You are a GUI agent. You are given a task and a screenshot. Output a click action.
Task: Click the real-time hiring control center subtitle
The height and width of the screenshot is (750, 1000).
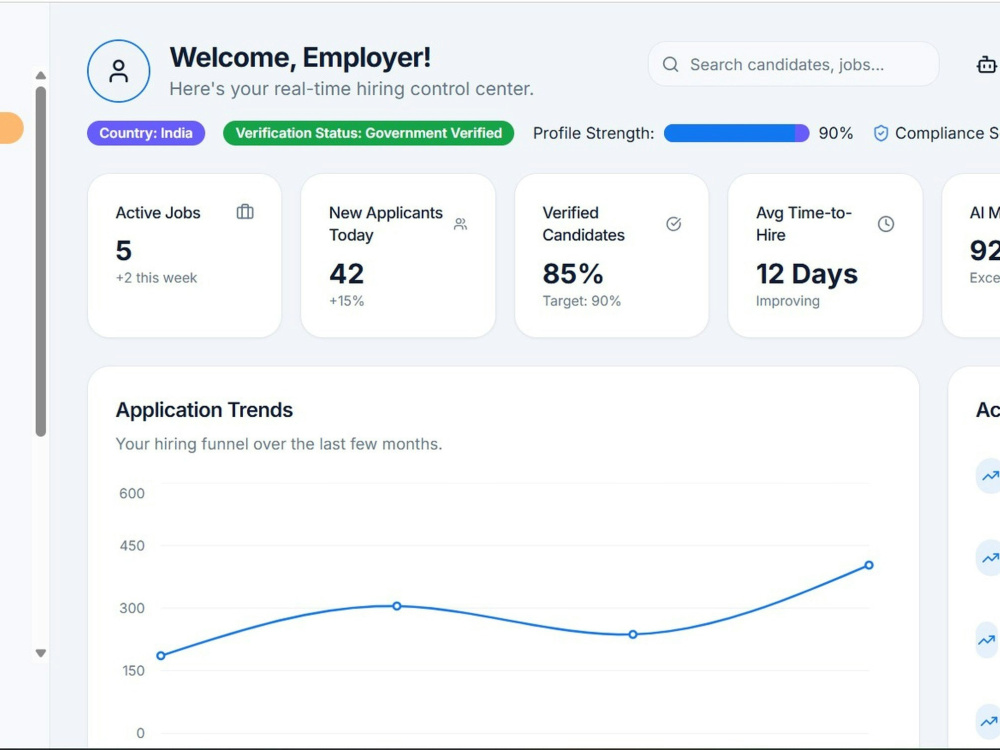[x=351, y=89]
